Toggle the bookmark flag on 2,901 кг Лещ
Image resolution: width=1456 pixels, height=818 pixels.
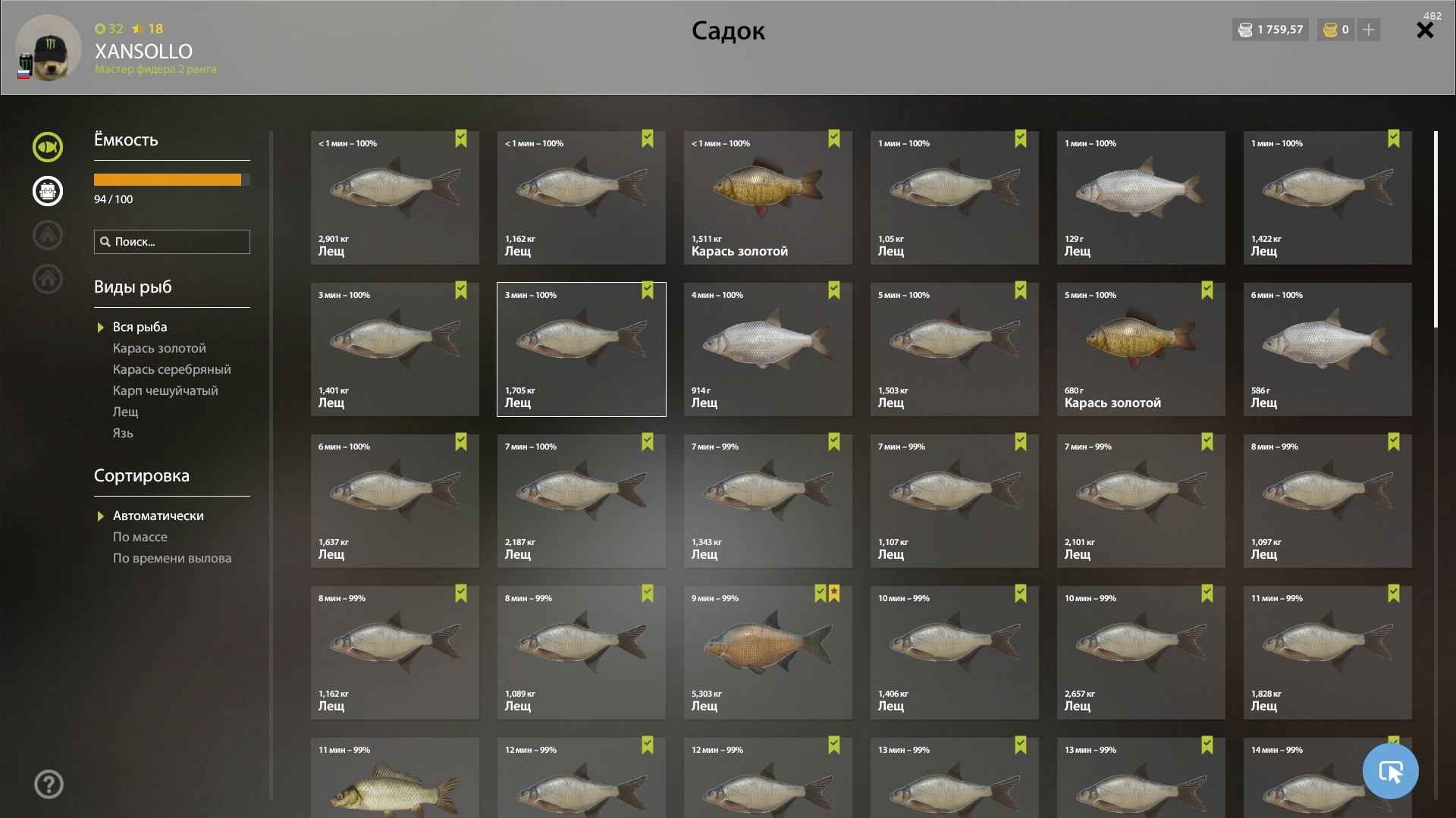point(461,139)
